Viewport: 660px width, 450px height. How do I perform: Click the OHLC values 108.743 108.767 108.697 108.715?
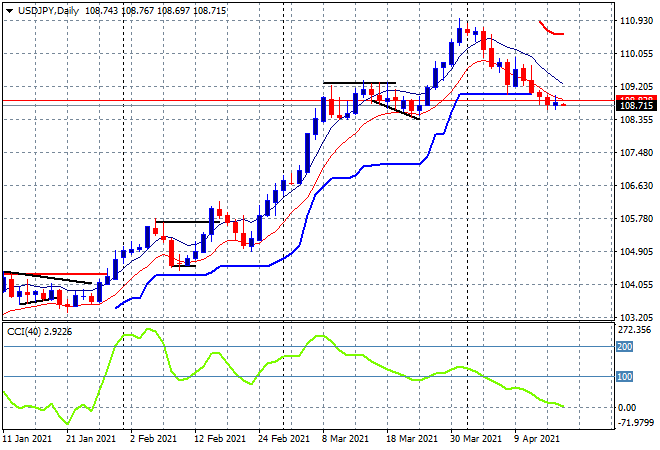click(x=156, y=11)
